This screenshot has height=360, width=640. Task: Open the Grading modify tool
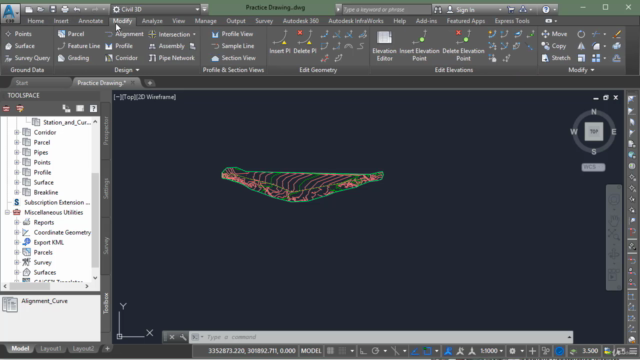click(x=73, y=58)
